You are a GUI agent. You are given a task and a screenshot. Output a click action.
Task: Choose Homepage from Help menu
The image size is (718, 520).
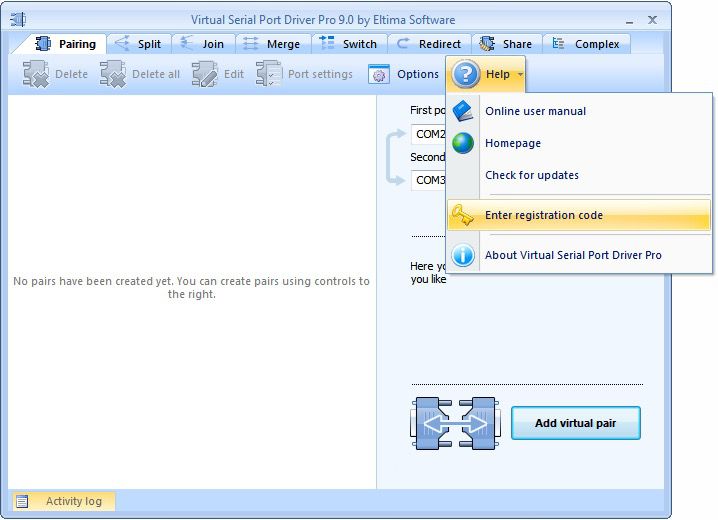(x=579, y=143)
